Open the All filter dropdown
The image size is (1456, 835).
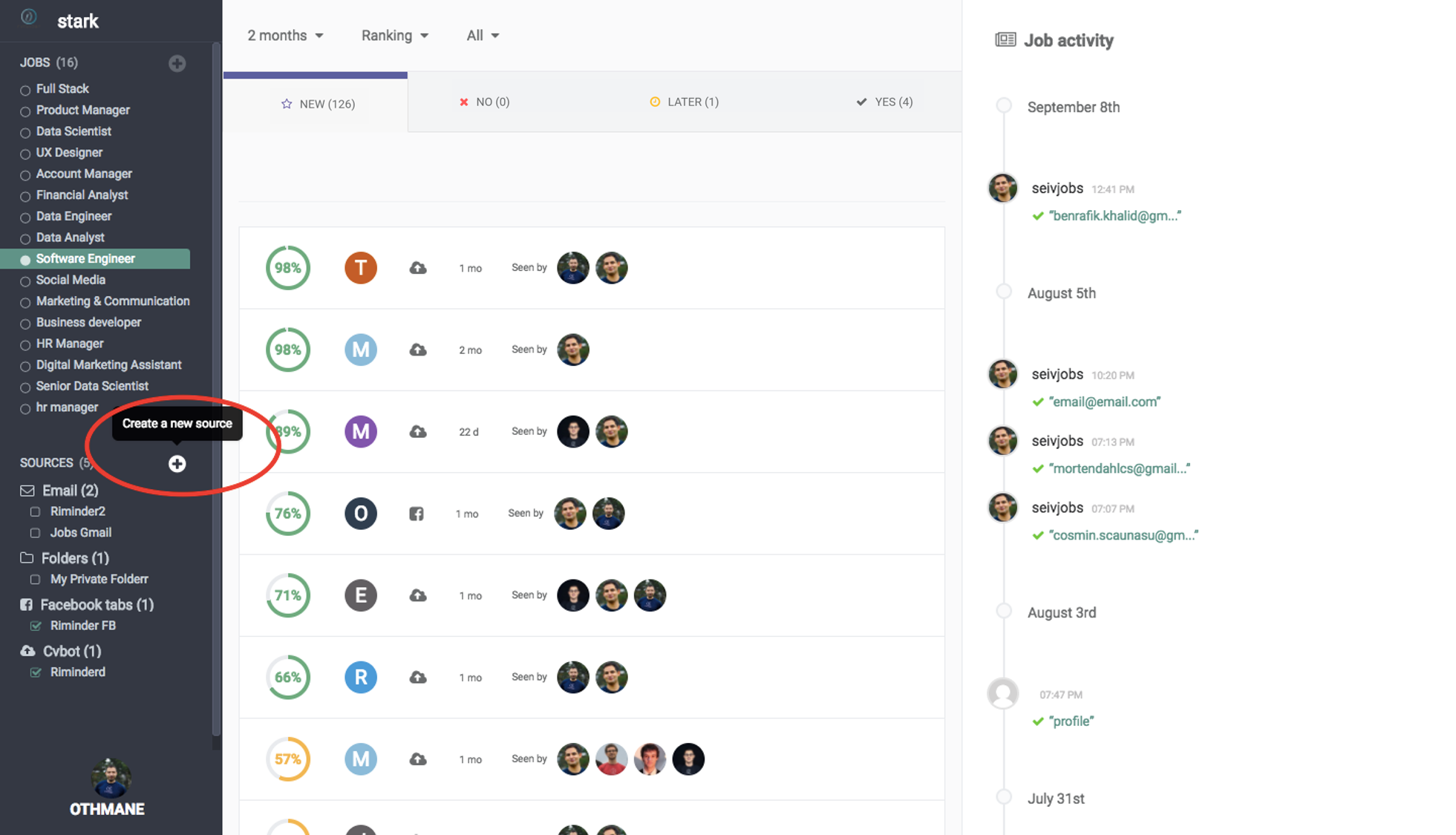pos(482,36)
